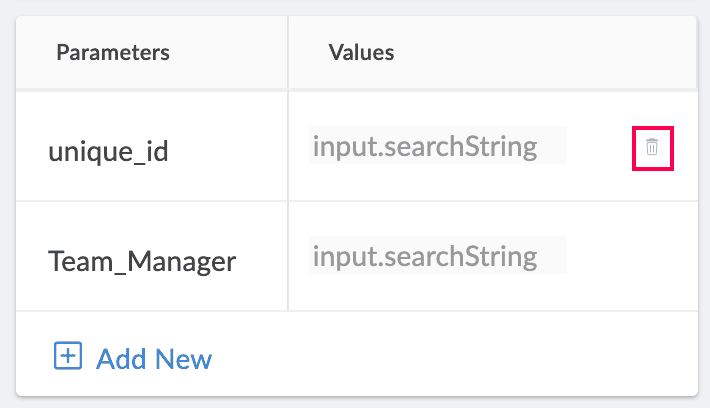Focus the Team_Manager value input field

437,256
